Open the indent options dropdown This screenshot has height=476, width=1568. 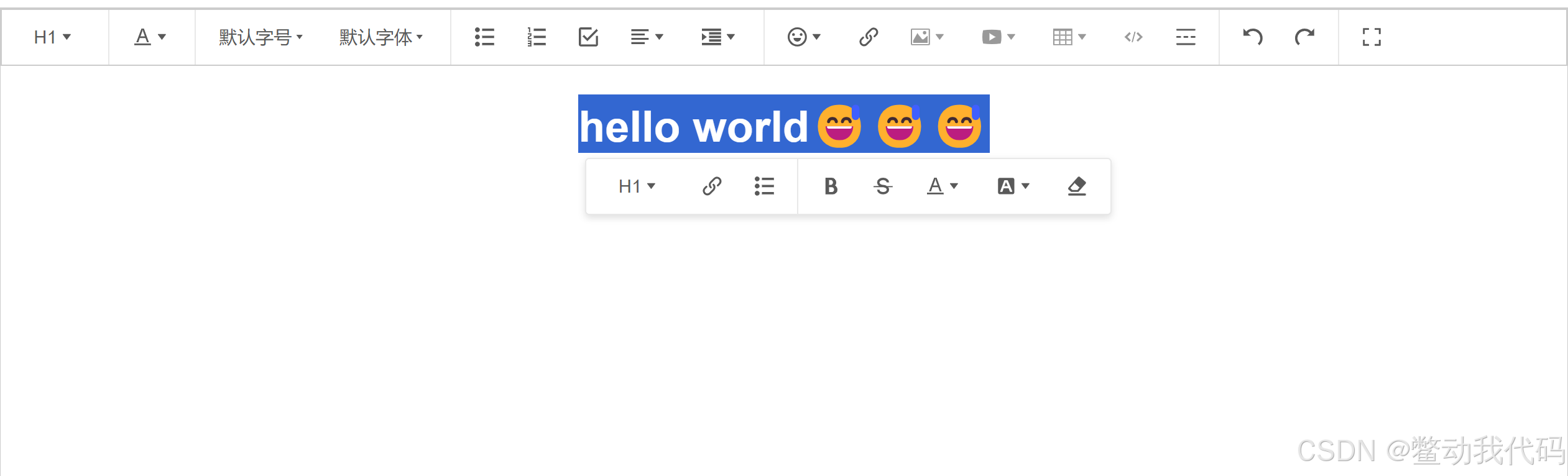click(717, 37)
